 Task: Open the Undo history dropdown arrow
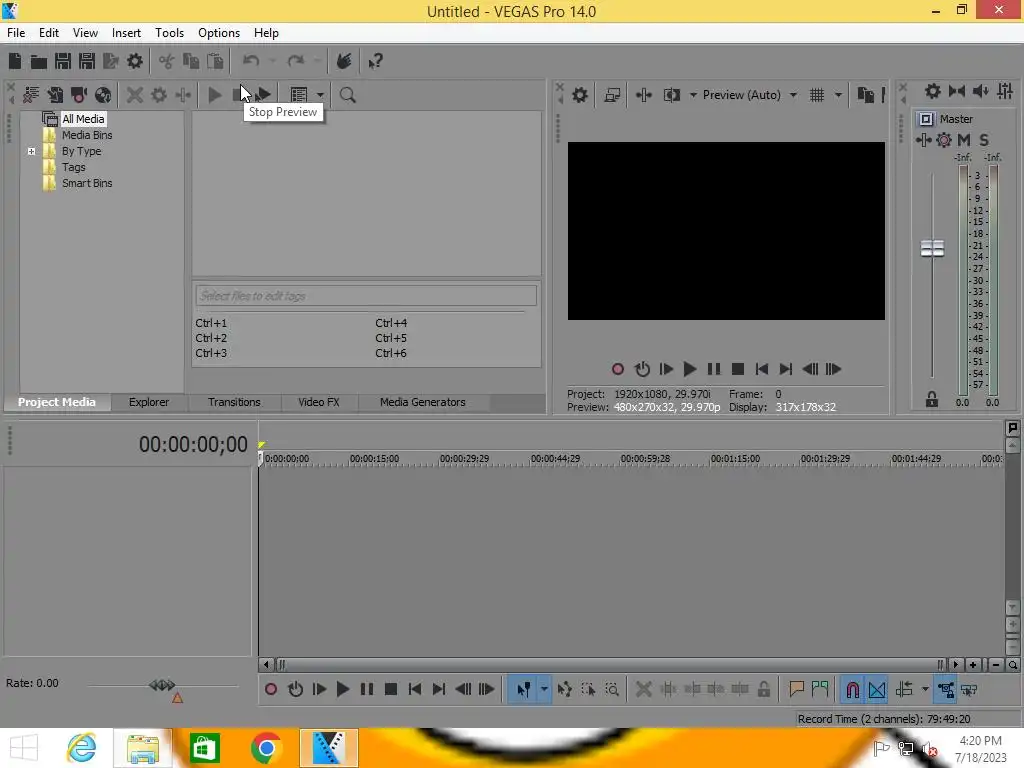272,61
